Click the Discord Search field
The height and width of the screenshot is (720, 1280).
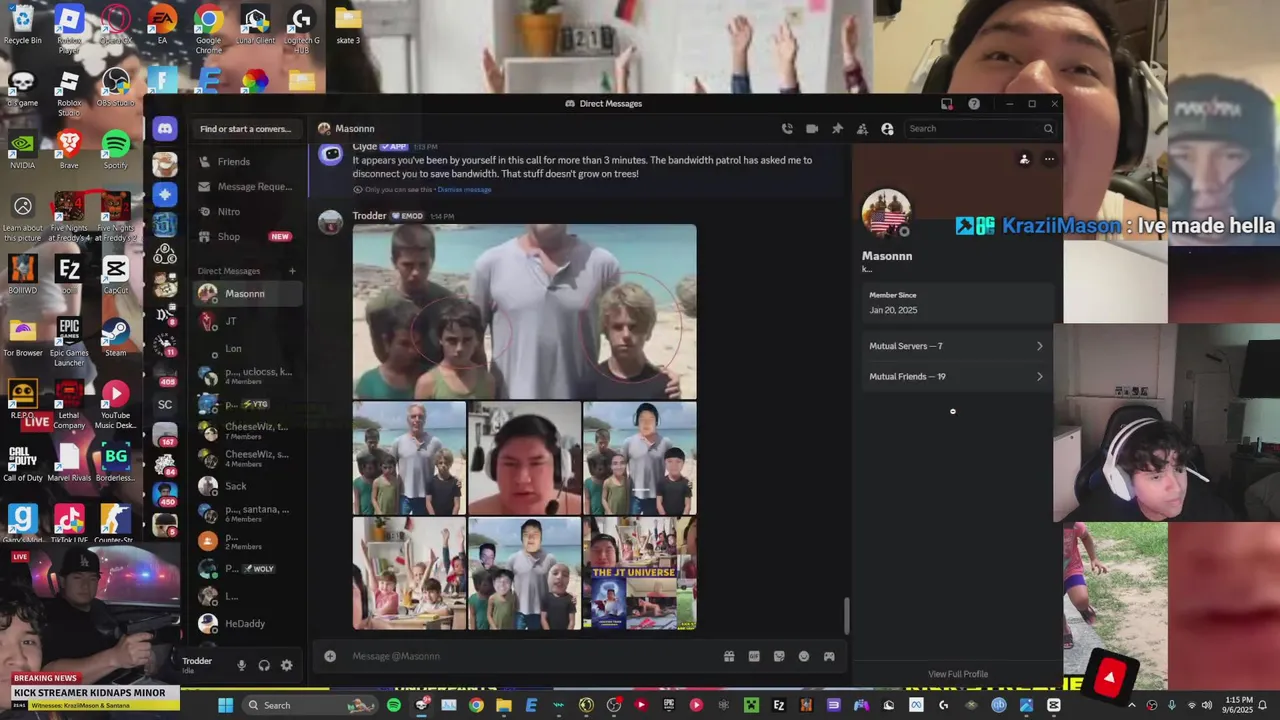coord(980,128)
